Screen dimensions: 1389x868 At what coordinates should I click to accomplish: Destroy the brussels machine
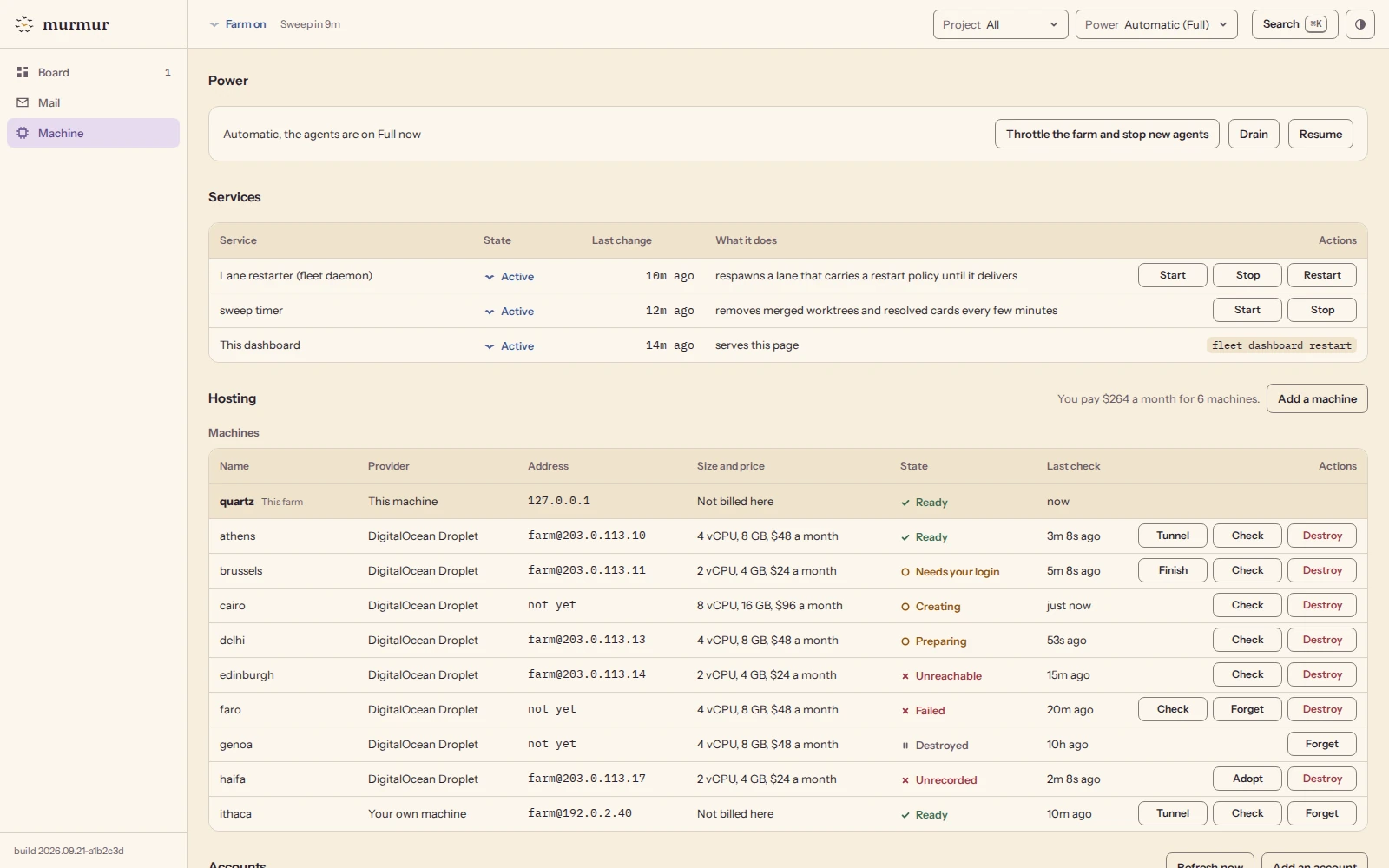click(x=1322, y=570)
